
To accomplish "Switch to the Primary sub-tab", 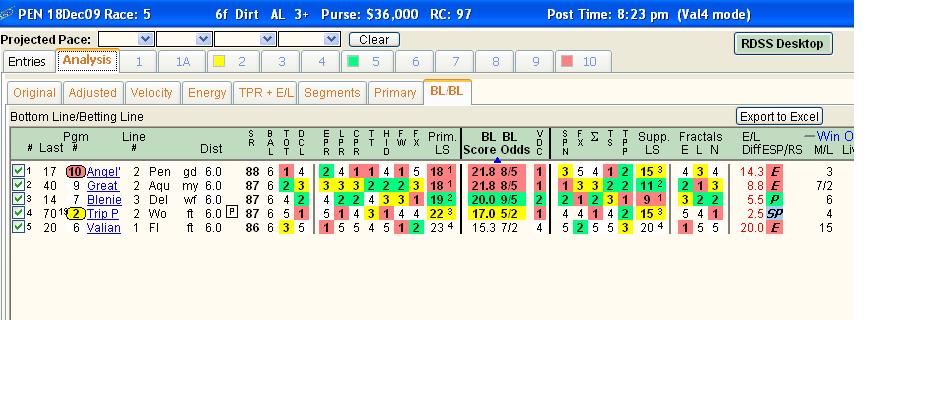I will point(395,93).
